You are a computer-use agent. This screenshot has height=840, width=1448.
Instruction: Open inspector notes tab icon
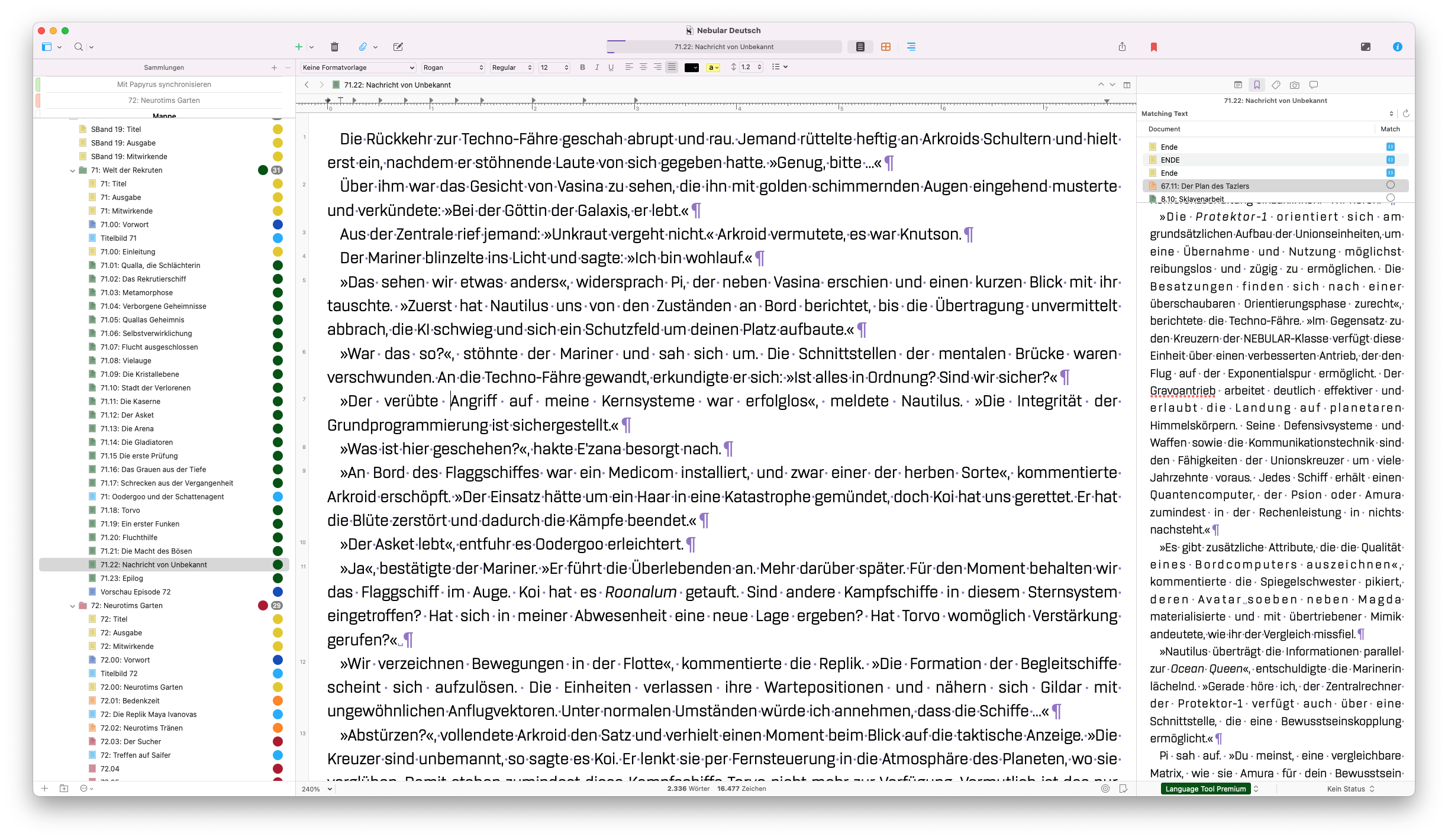tap(1238, 85)
